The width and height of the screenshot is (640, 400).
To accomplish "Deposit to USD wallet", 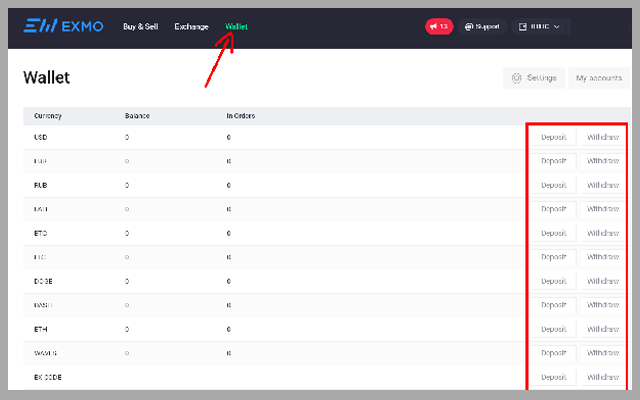I will click(553, 137).
